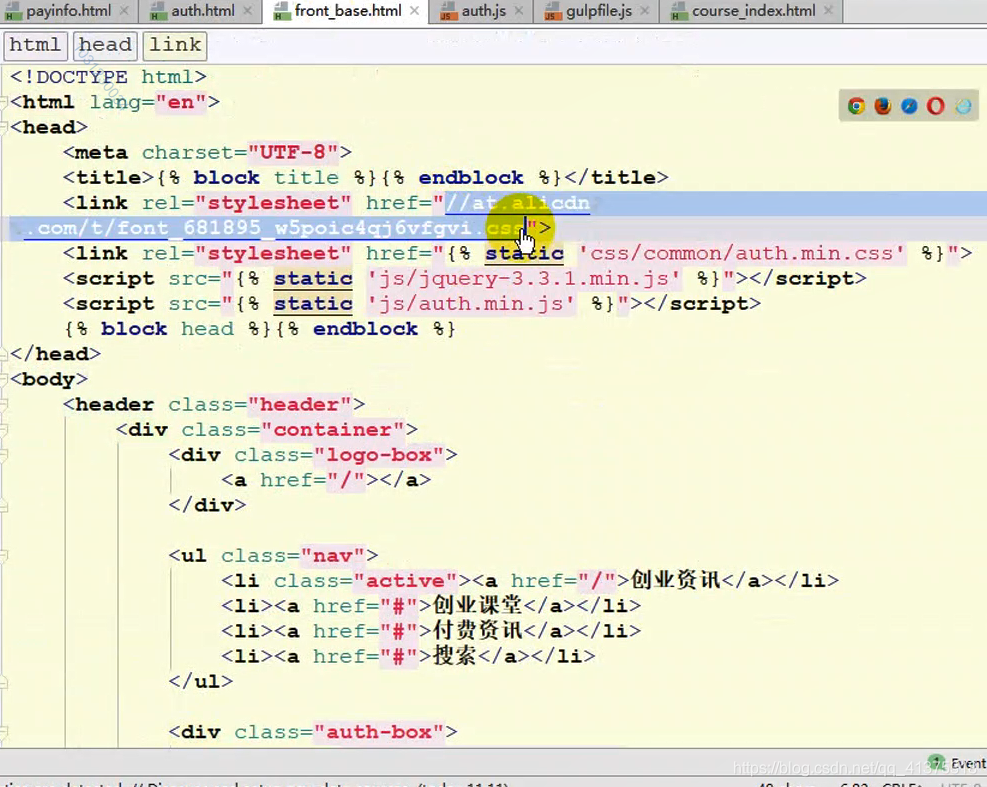Screen dimensions: 987x787
Task: Collapse the body tag fold marker
Action: click(x=4, y=379)
